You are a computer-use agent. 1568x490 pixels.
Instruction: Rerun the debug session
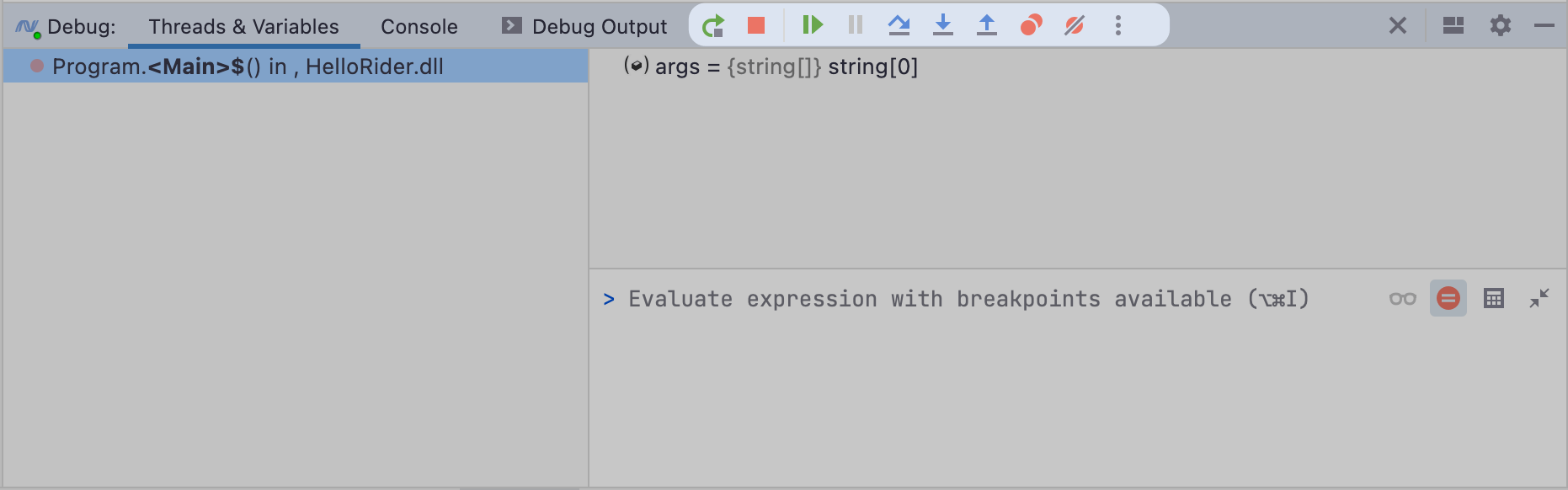click(713, 24)
